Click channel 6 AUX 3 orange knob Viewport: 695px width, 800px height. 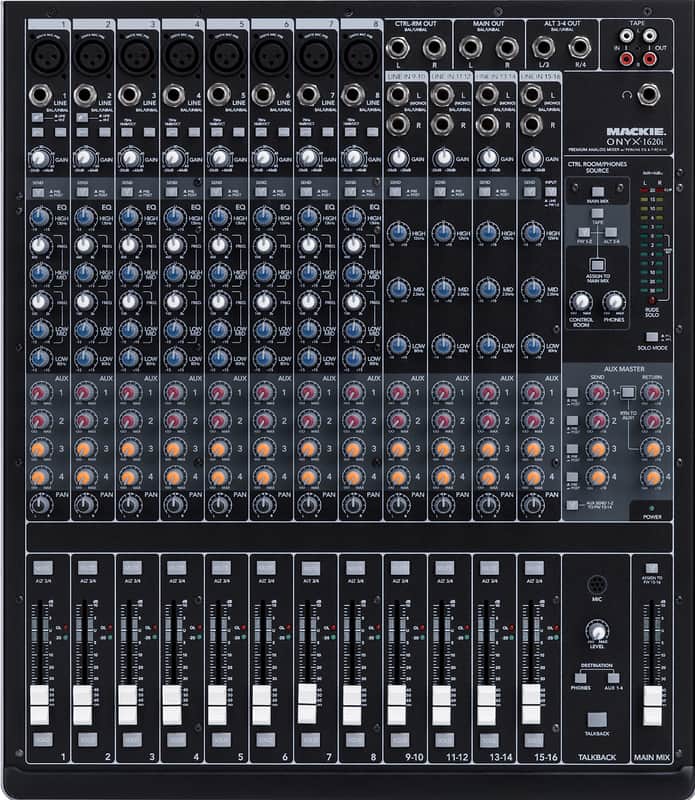coord(264,449)
